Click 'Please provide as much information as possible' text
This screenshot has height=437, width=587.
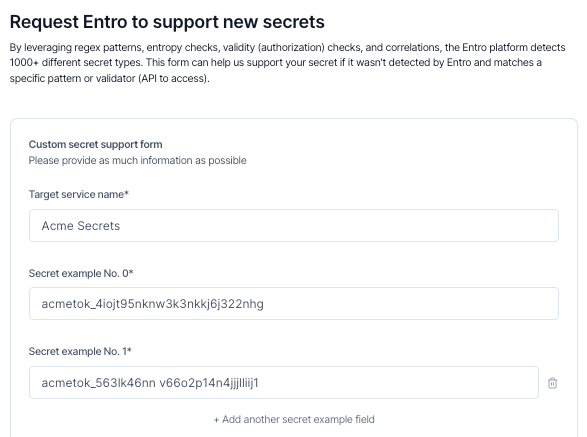pyautogui.click(x=137, y=161)
